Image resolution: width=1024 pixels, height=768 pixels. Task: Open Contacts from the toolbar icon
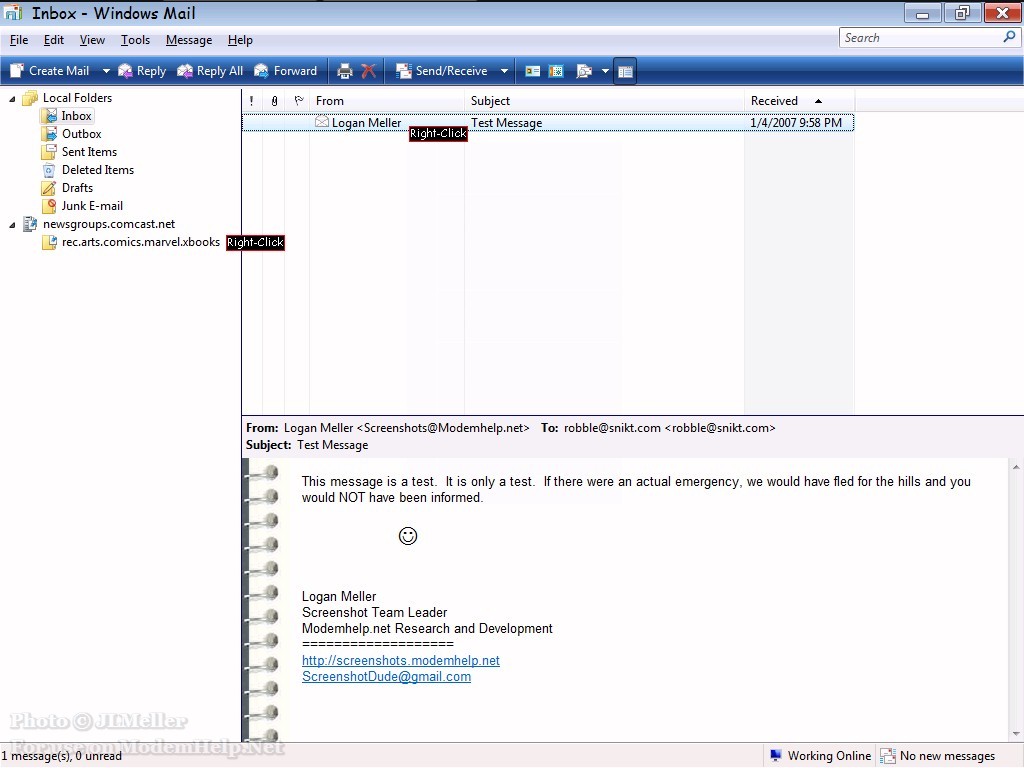tap(533, 71)
